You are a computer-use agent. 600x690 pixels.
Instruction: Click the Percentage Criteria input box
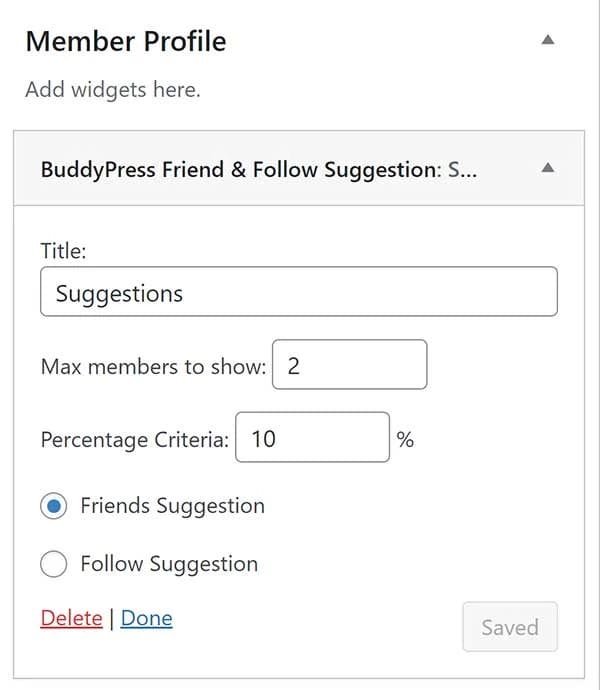(312, 438)
